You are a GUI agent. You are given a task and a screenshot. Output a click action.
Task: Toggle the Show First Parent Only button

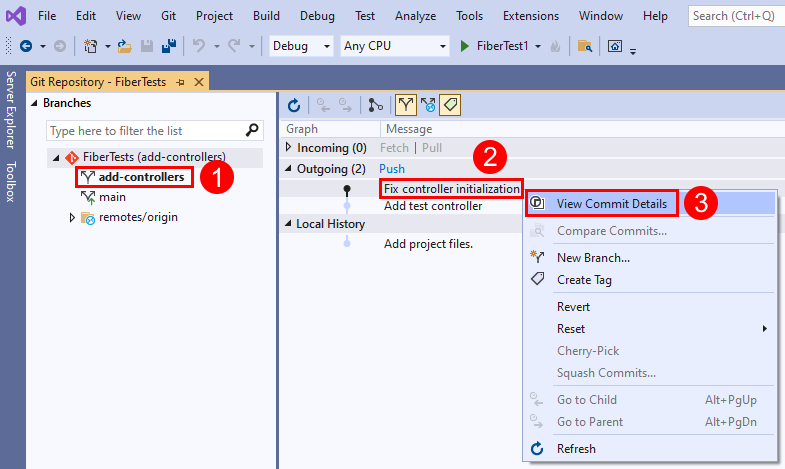pyautogui.click(x=406, y=104)
